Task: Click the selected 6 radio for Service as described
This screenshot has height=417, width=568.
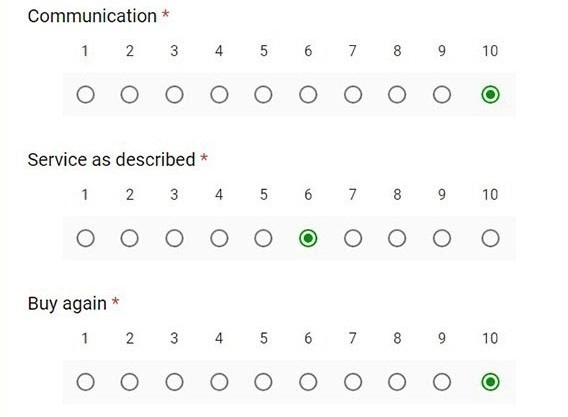Action: click(x=308, y=238)
